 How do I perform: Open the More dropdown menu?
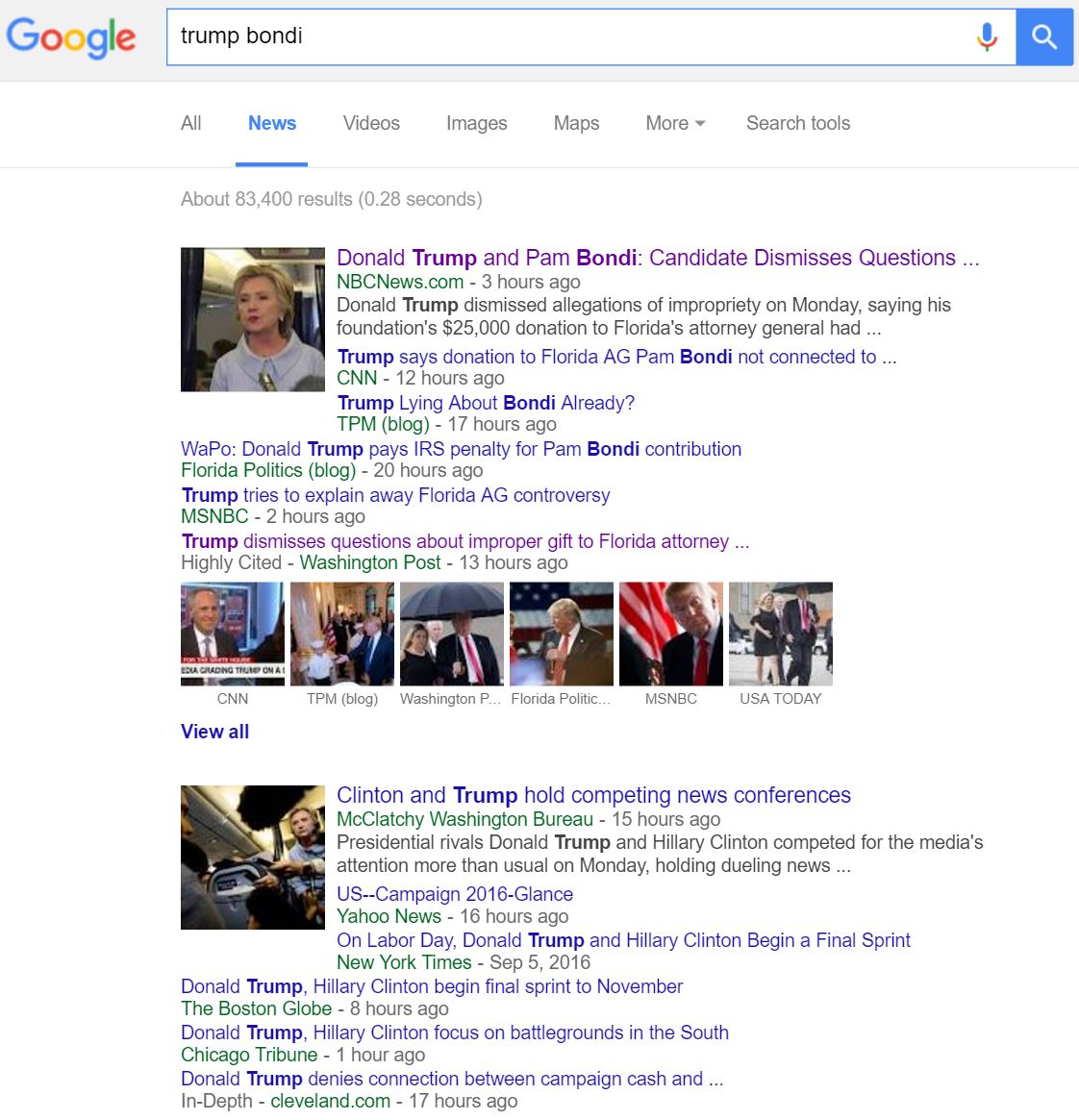tap(675, 123)
